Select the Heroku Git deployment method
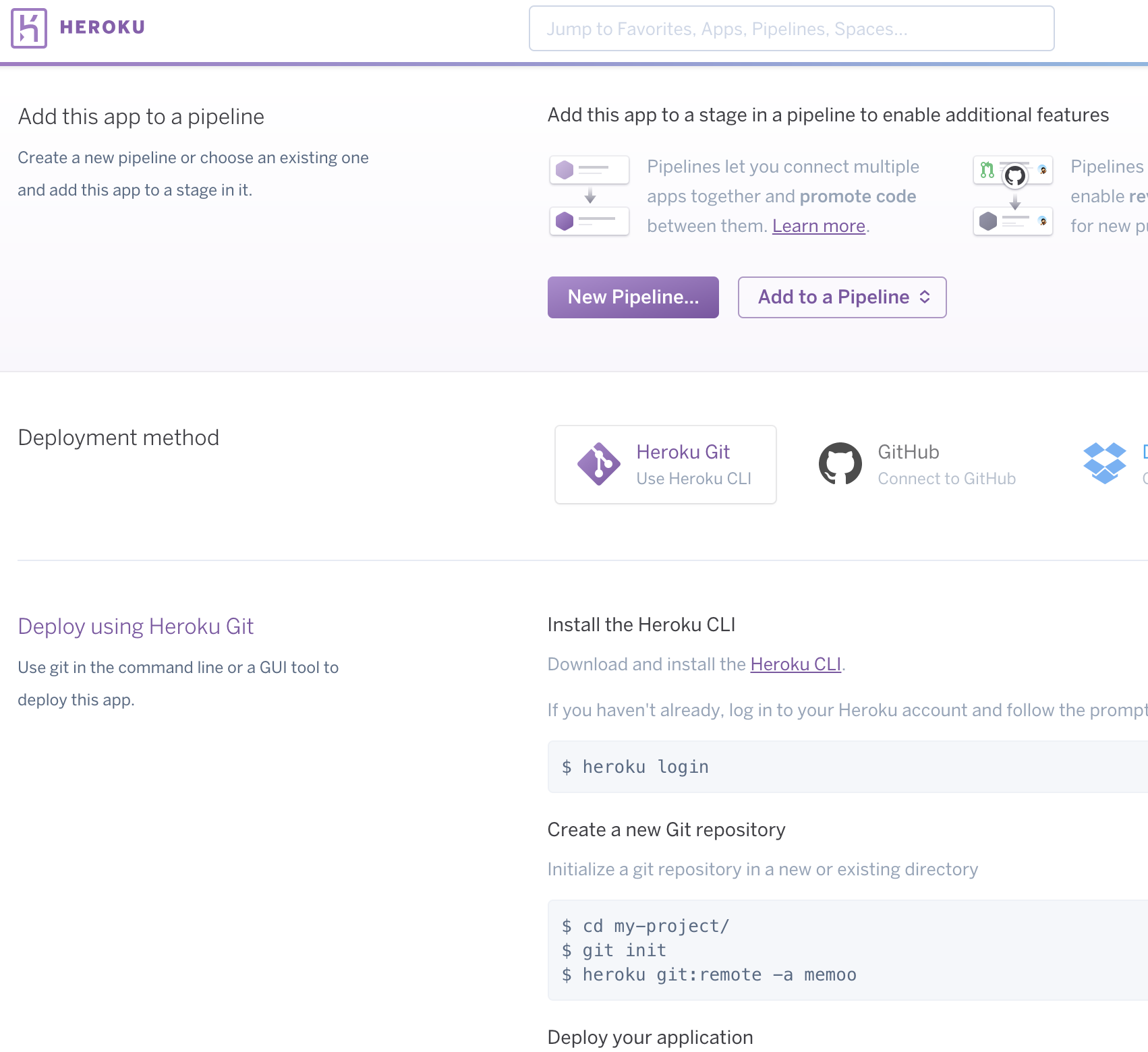 click(x=665, y=465)
